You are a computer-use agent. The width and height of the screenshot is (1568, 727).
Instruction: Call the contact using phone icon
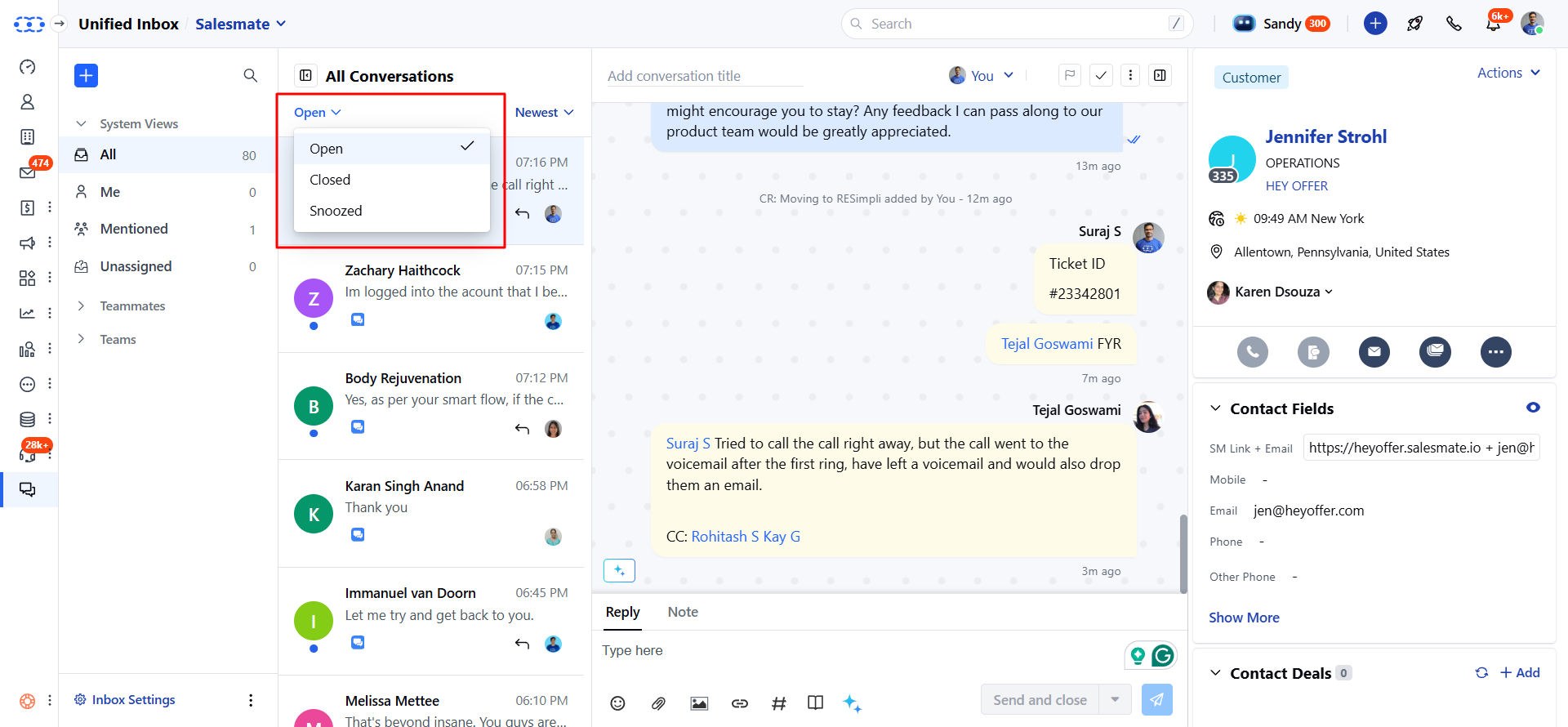(1253, 352)
